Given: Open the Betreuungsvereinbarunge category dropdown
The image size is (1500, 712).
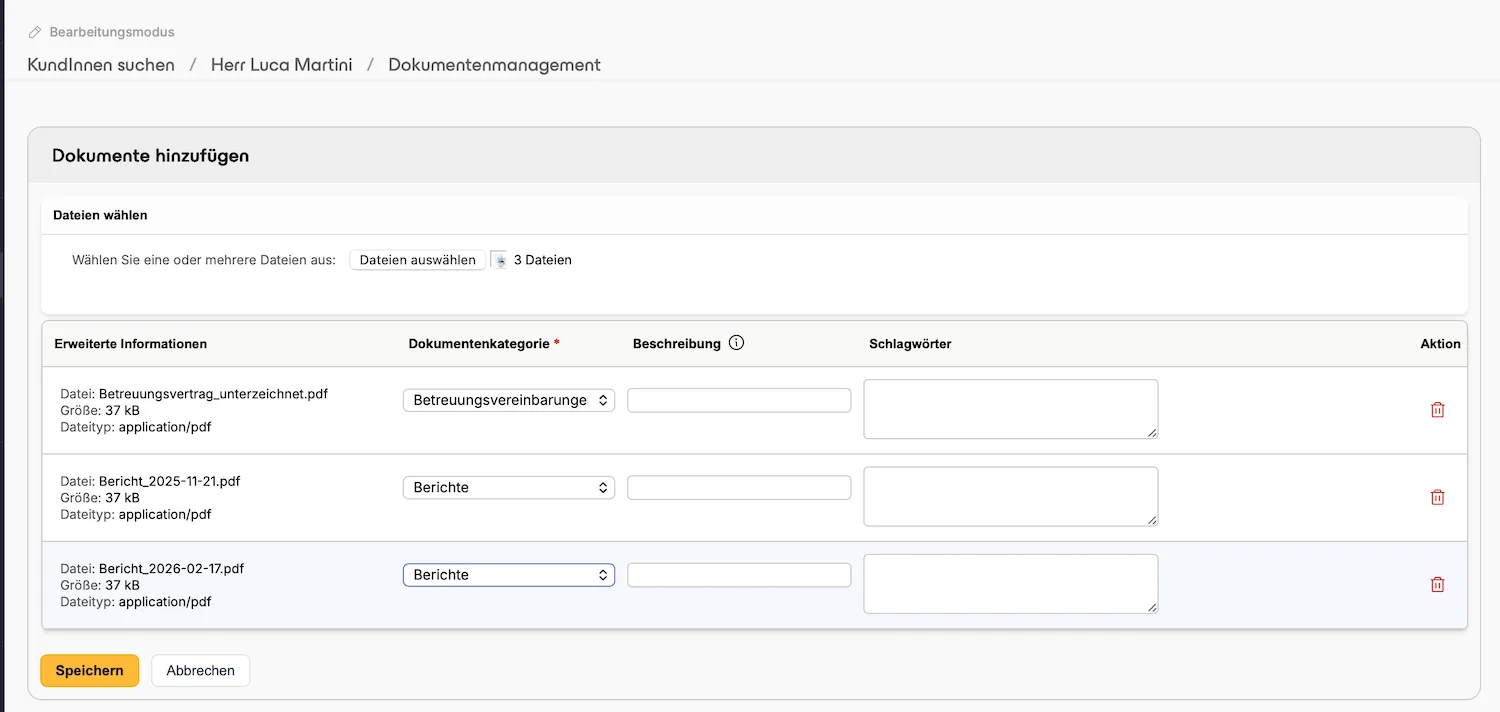Looking at the screenshot, I should click(509, 400).
